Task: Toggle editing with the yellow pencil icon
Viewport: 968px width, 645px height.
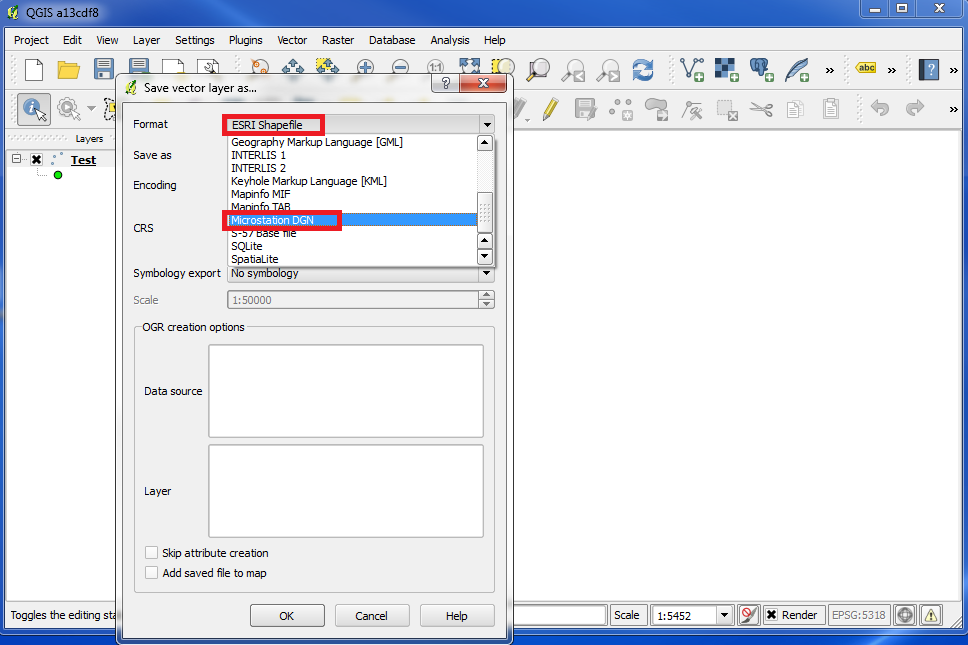Action: (x=550, y=109)
